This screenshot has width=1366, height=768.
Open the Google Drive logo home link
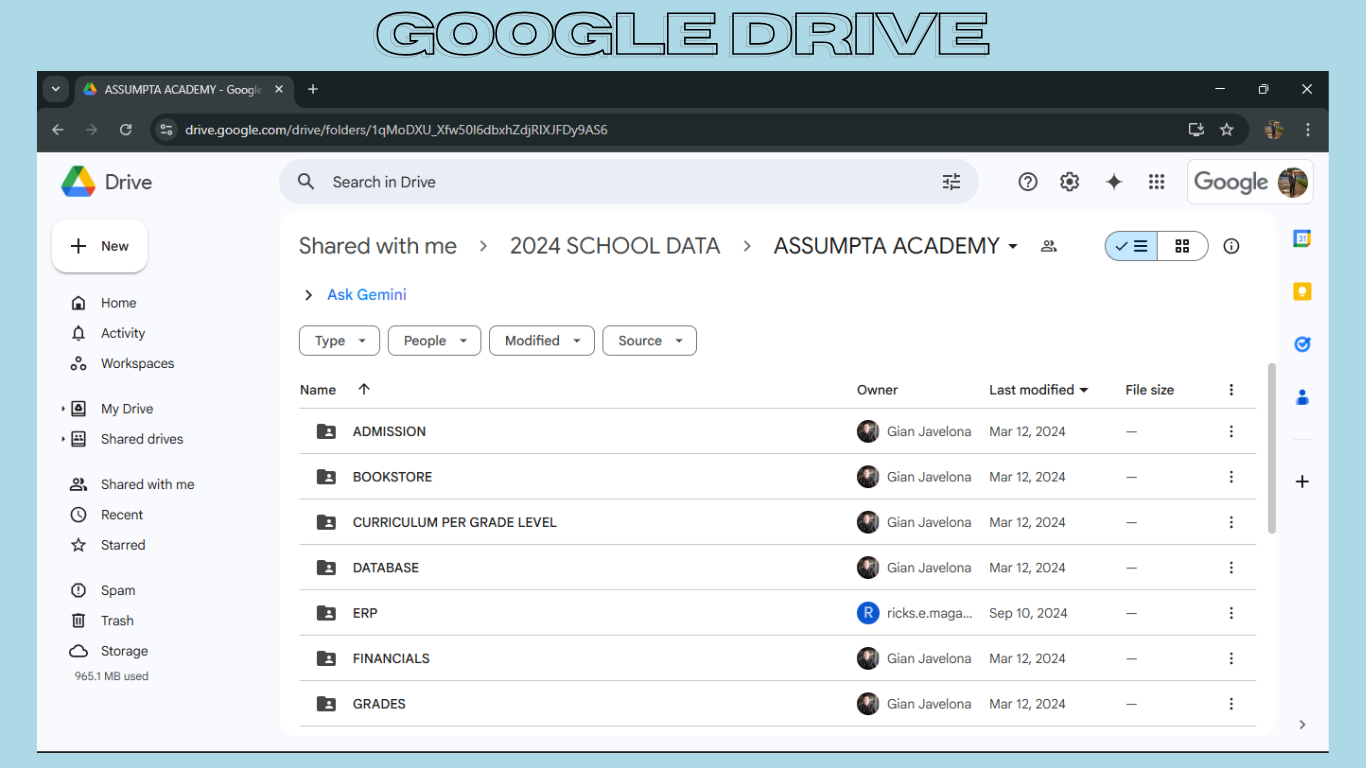tap(107, 182)
